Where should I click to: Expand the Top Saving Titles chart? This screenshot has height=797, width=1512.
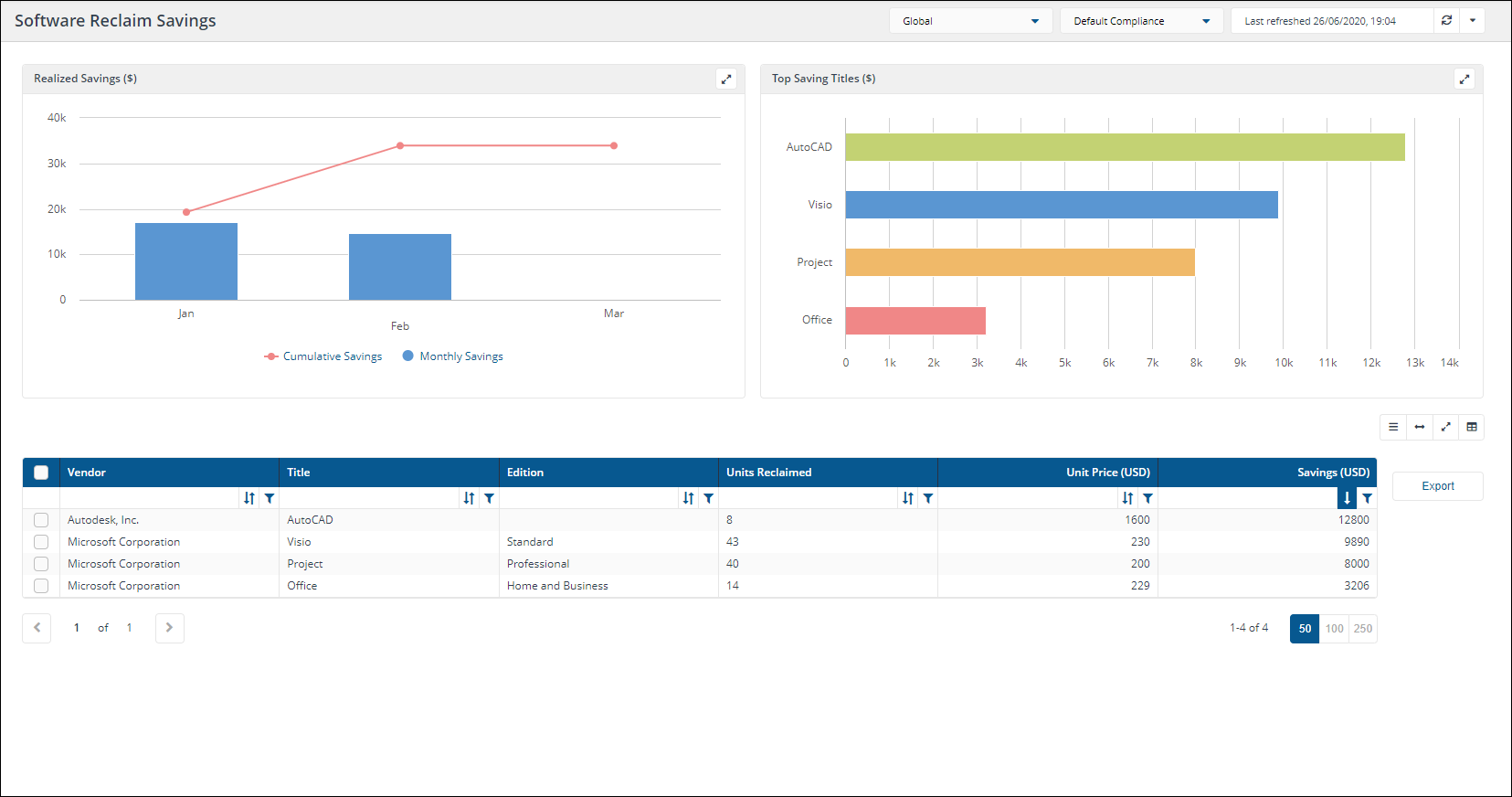[x=1464, y=80]
